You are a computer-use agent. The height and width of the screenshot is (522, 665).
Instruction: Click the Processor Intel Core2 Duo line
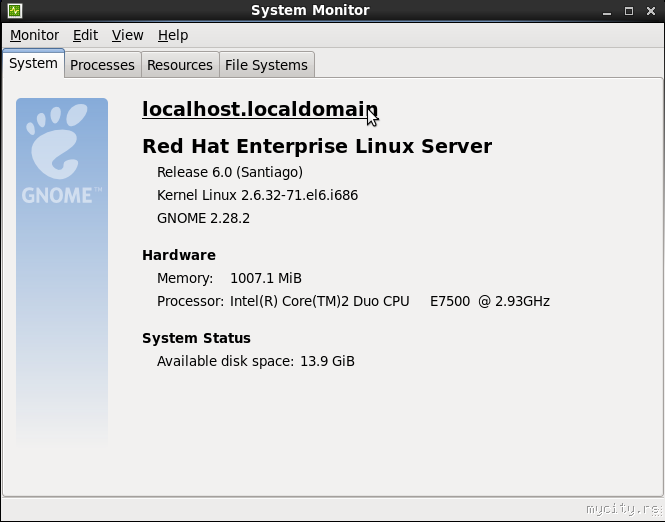[353, 301]
